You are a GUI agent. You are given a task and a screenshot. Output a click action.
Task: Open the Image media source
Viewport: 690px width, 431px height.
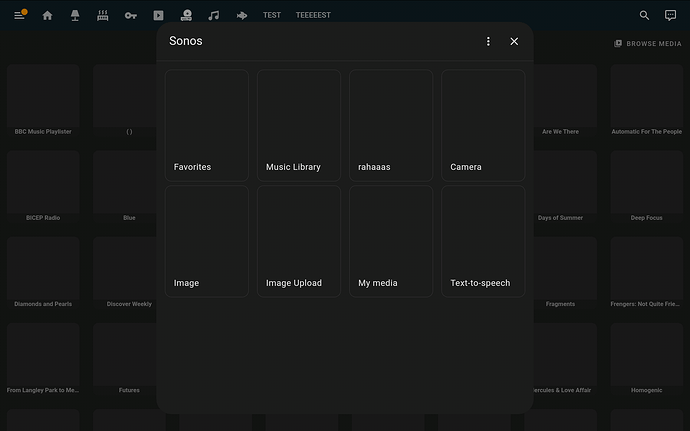pos(207,241)
